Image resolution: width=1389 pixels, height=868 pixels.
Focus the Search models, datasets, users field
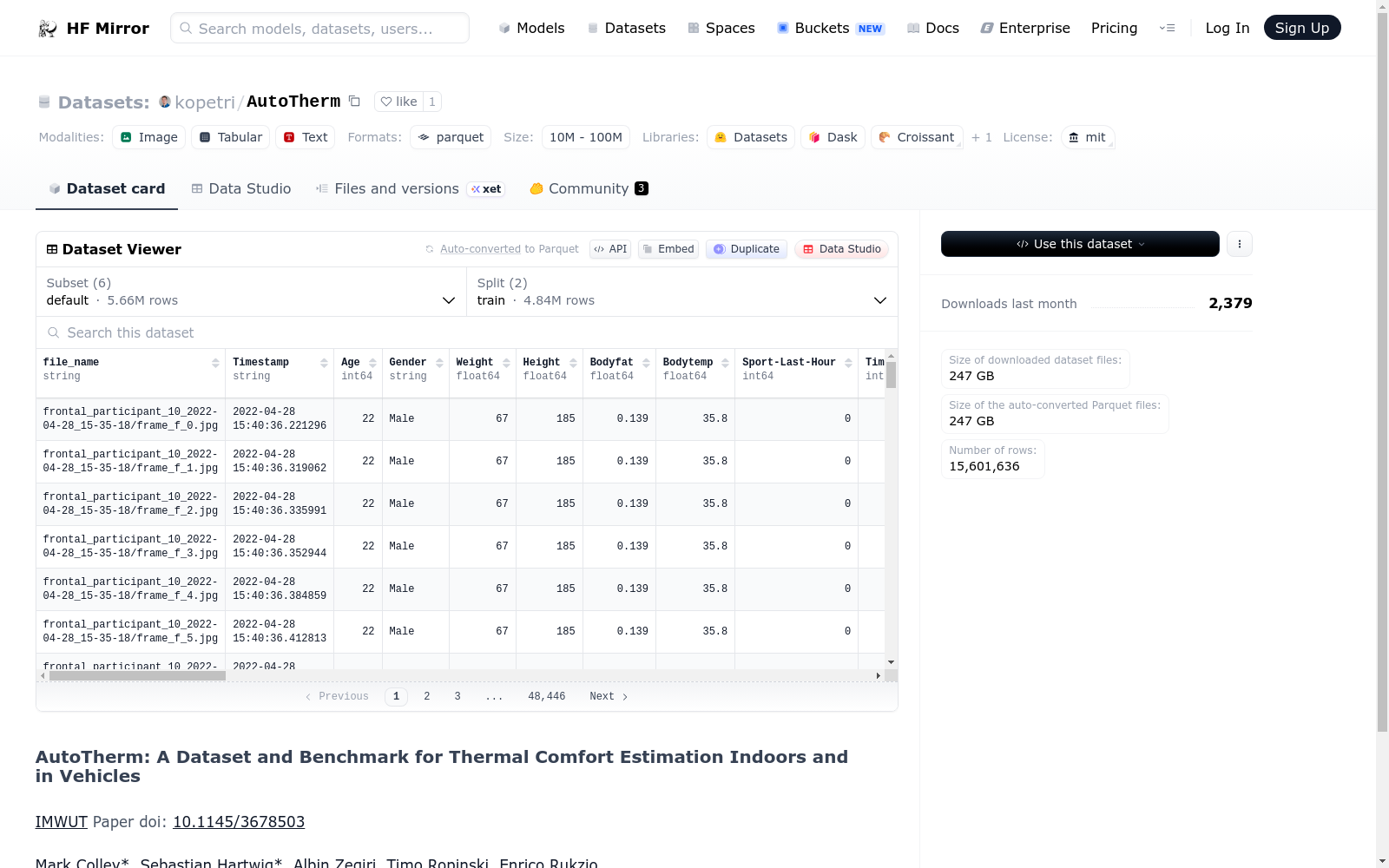(x=319, y=28)
